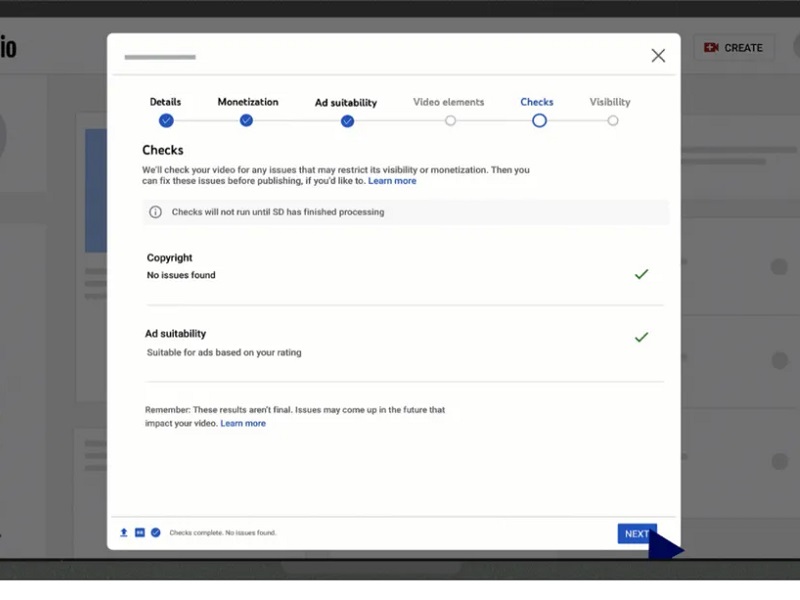Click the blue checks-complete checkmark icon
The height and width of the screenshot is (600, 800).
coord(156,532)
